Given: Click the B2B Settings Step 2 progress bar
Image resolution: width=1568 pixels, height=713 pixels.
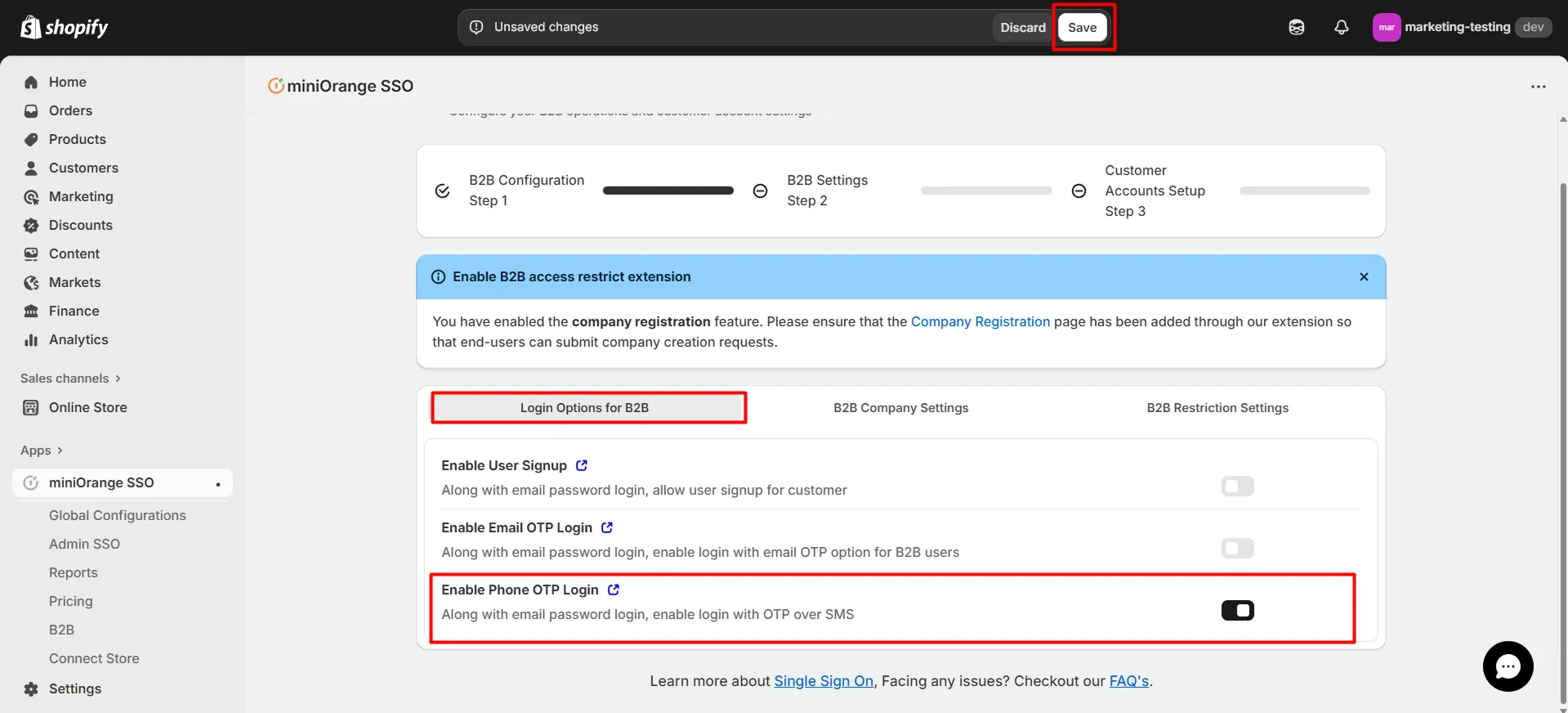Looking at the screenshot, I should (x=986, y=191).
